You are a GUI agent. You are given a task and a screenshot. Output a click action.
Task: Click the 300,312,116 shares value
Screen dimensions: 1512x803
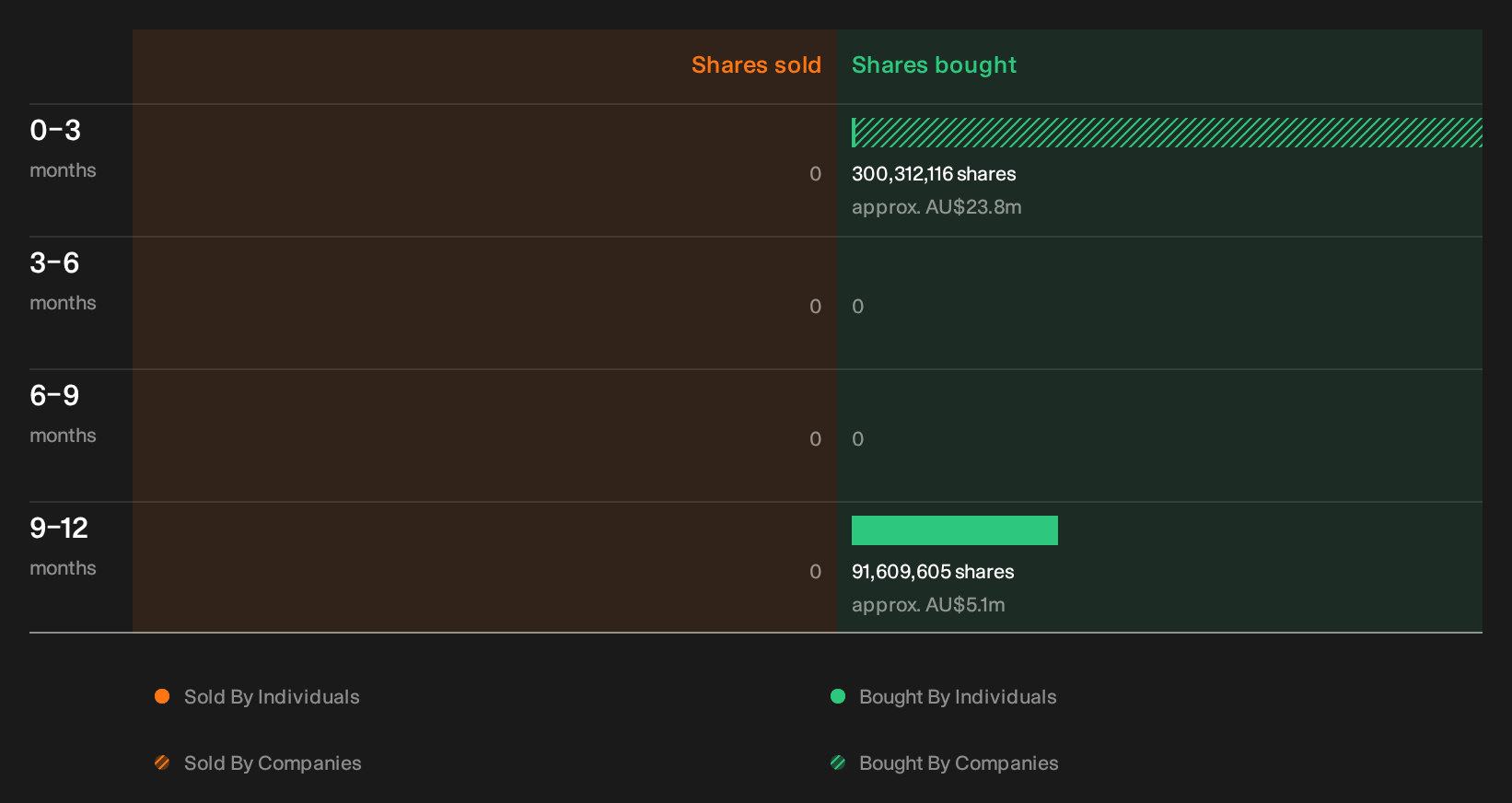934,174
